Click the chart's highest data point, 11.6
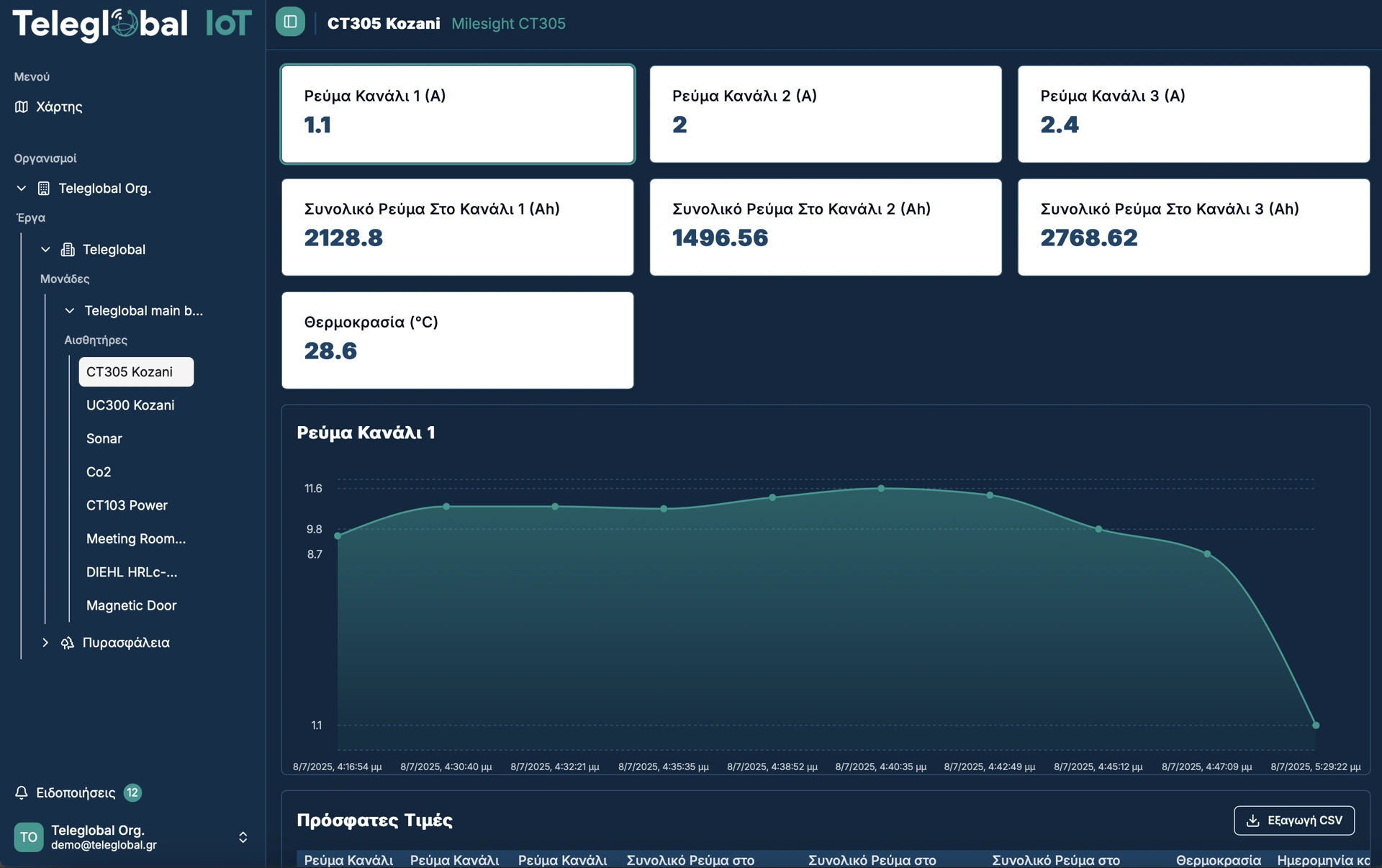 (881, 489)
